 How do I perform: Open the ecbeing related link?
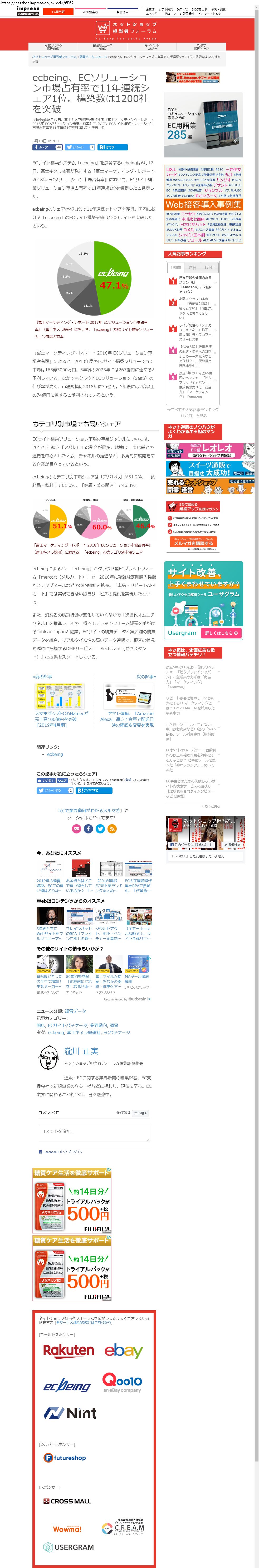pyautogui.click(x=55, y=754)
